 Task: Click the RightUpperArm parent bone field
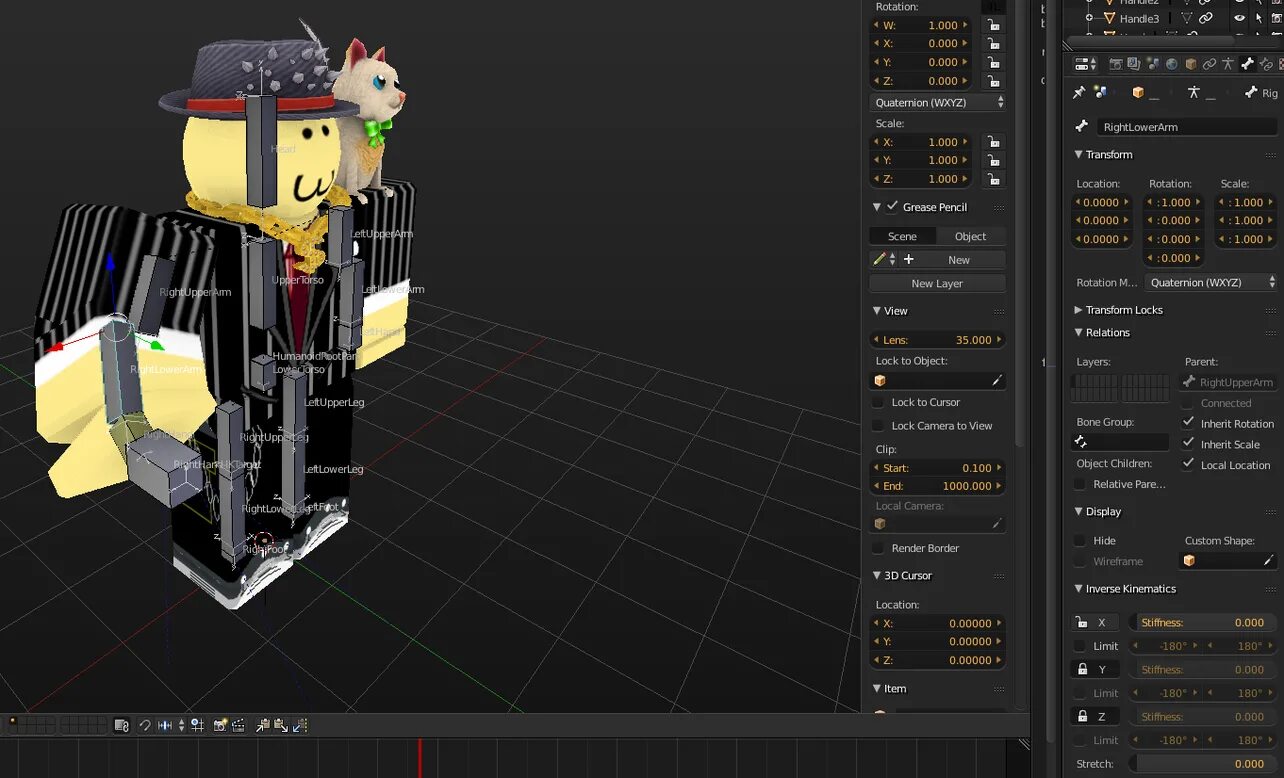pos(1229,381)
